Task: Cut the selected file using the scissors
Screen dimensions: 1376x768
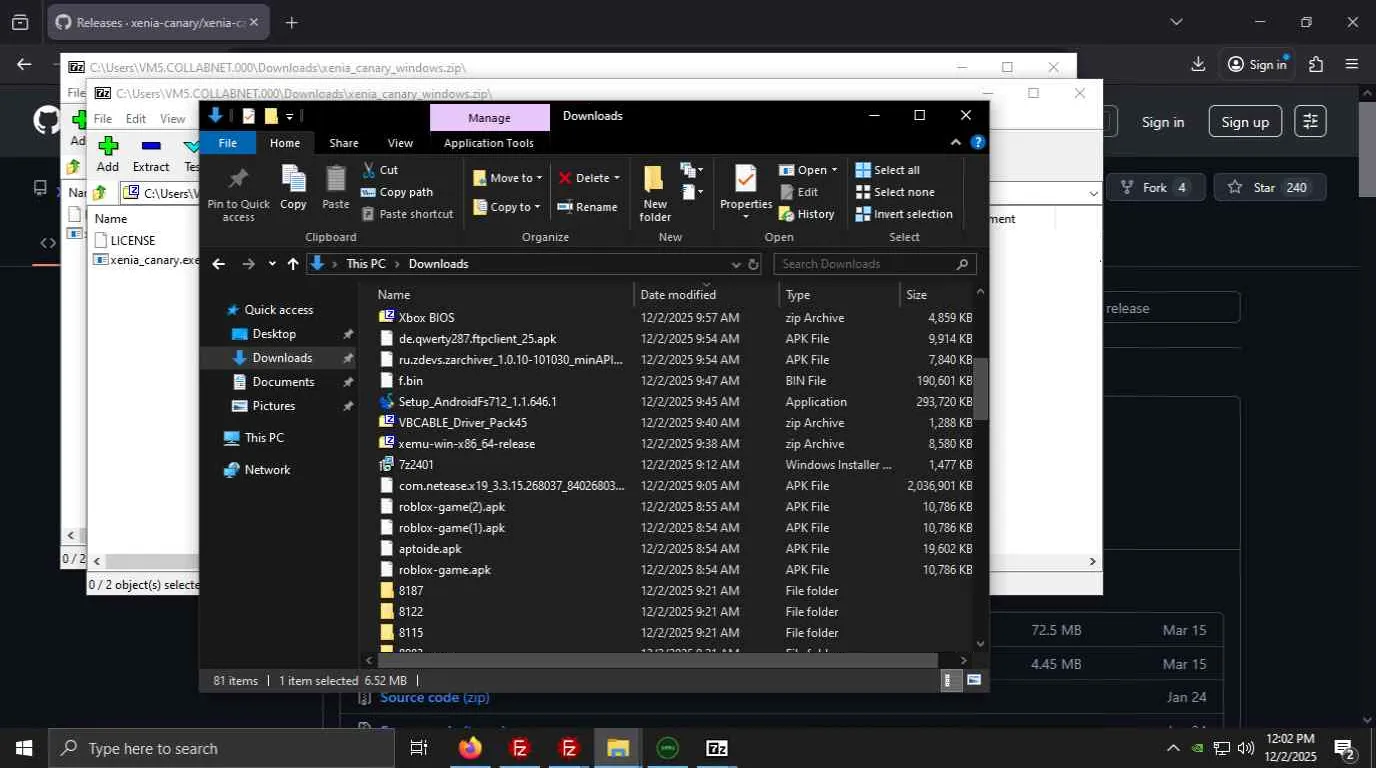Action: tap(380, 170)
